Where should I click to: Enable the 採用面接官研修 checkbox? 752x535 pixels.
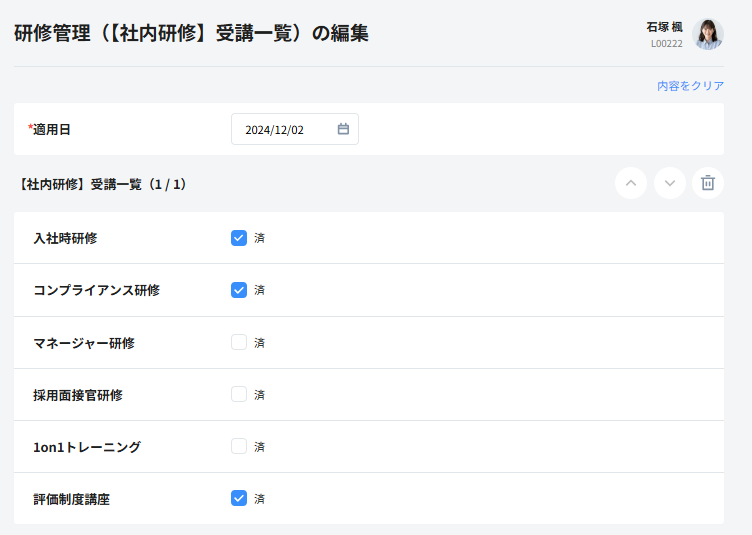(x=239, y=394)
